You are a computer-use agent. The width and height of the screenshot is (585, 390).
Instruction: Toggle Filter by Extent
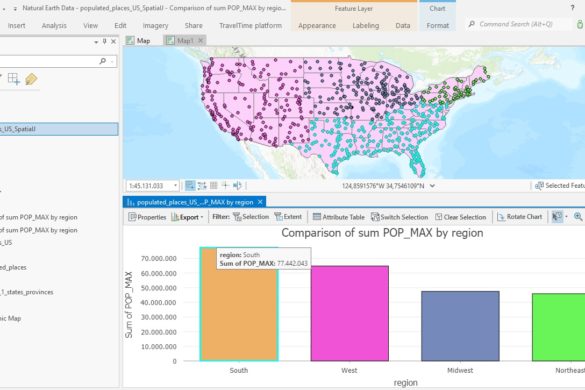(x=288, y=217)
